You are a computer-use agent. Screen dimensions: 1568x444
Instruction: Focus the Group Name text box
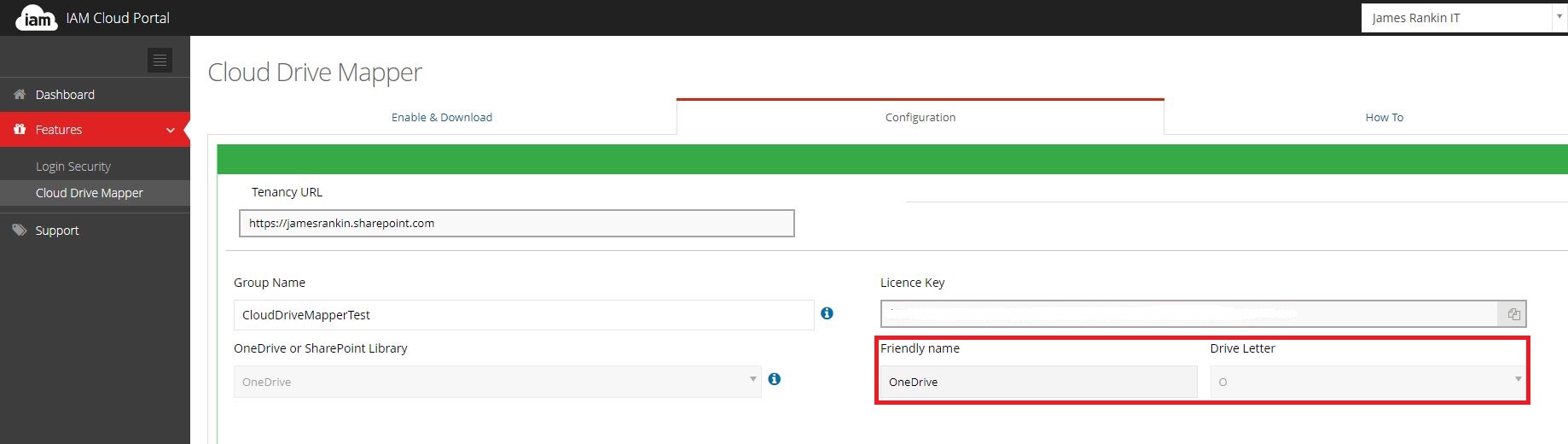pos(523,315)
